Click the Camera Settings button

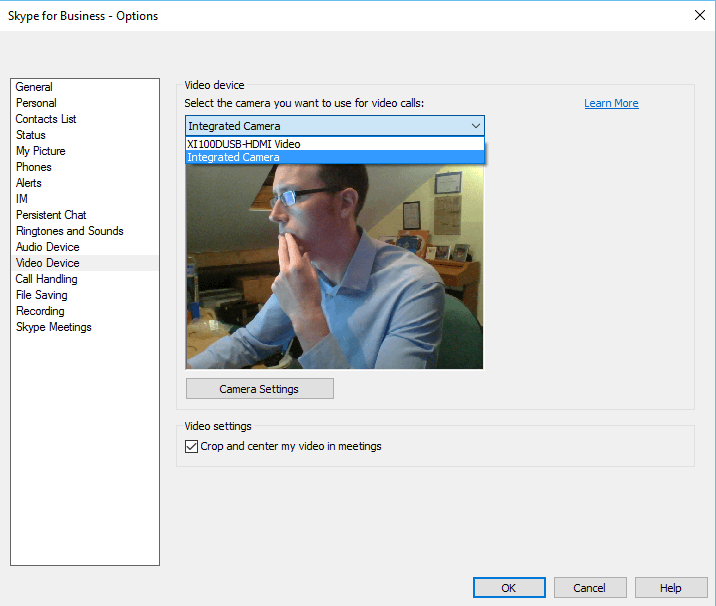pos(259,389)
